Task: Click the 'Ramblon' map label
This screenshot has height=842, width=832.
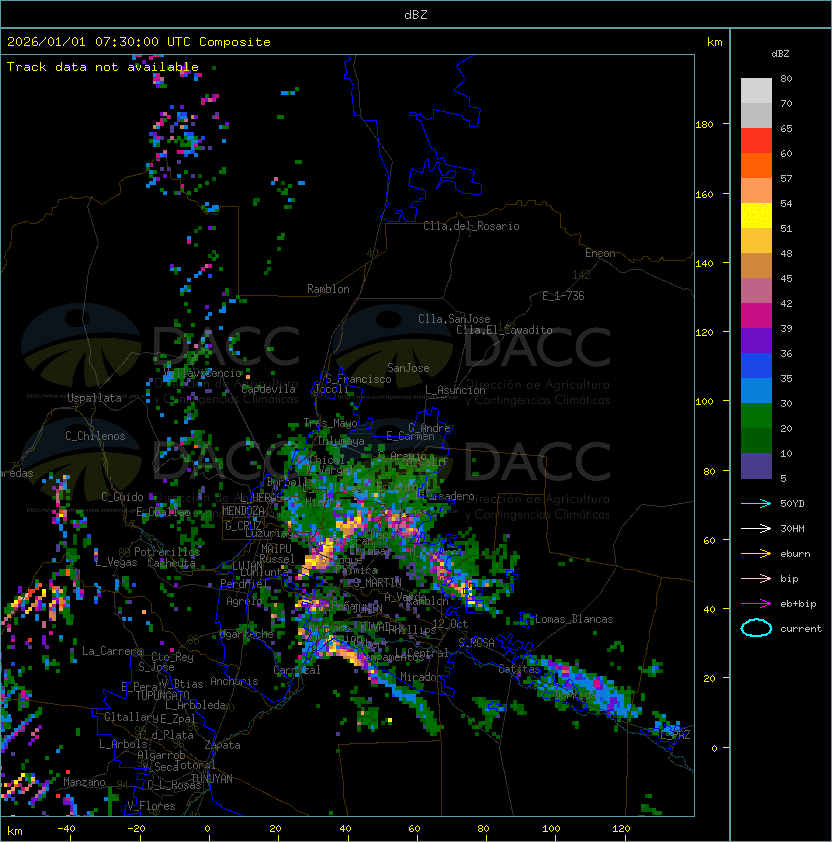Action: click(328, 289)
